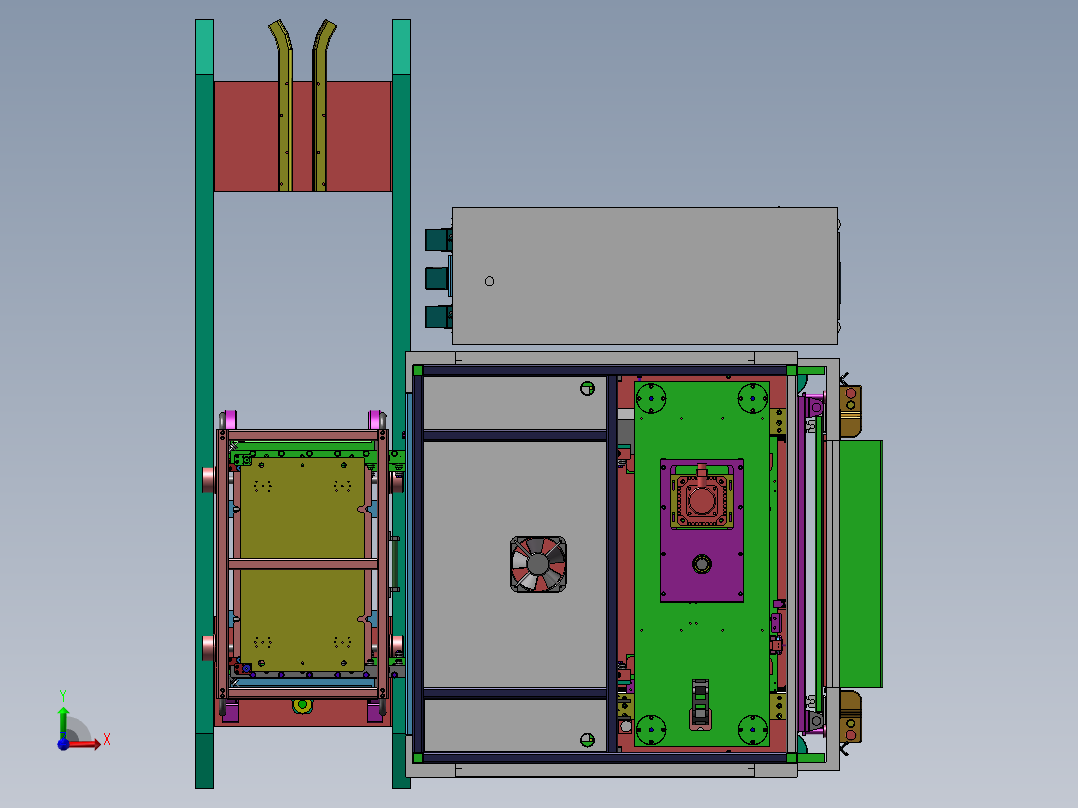The image size is (1078, 808).
Task: Select the top-right pink roller on the cart
Action: (x=377, y=419)
